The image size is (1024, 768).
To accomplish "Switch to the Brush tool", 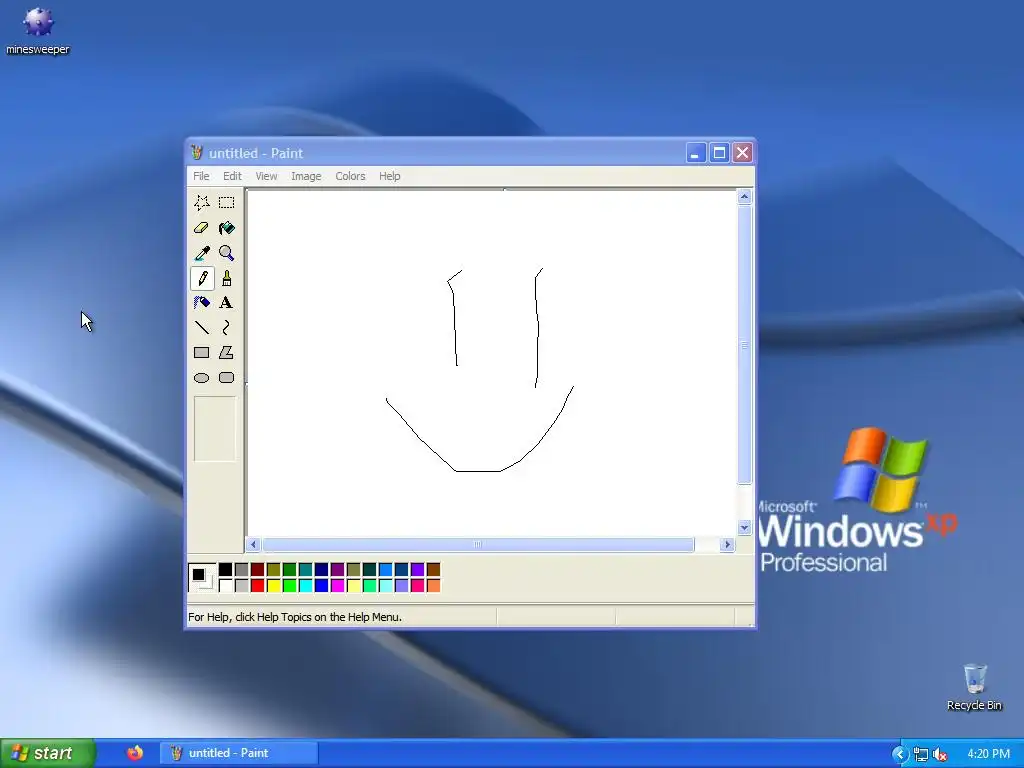I will click(x=227, y=278).
